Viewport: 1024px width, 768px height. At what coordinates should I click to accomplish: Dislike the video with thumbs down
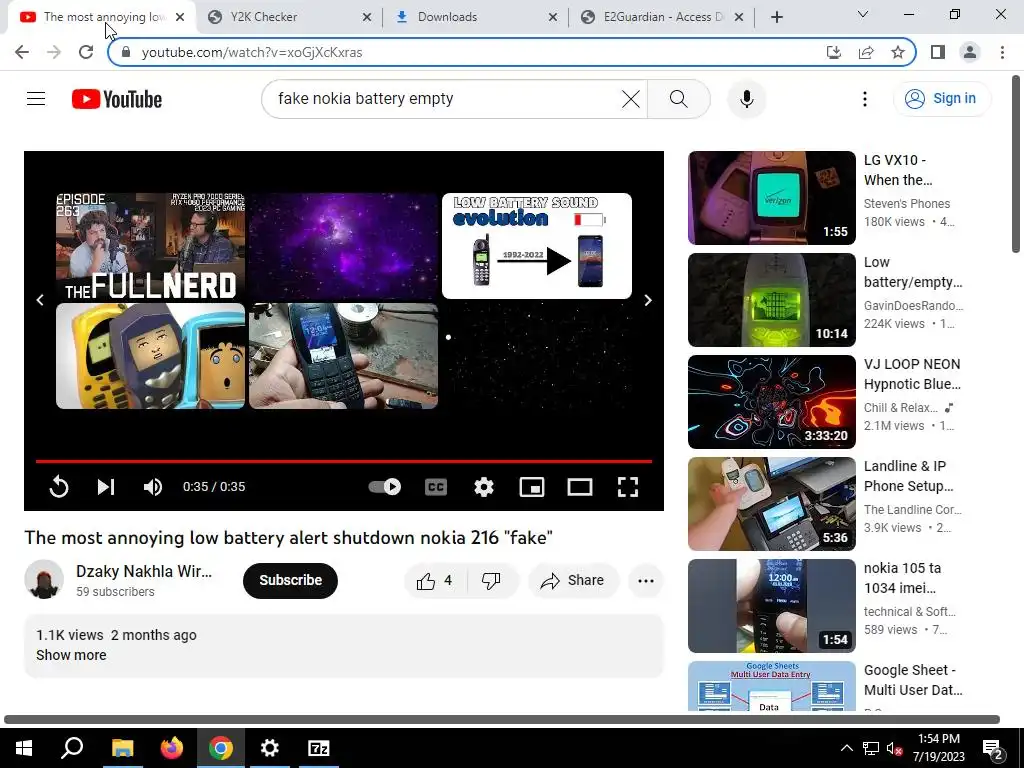pyautogui.click(x=493, y=581)
